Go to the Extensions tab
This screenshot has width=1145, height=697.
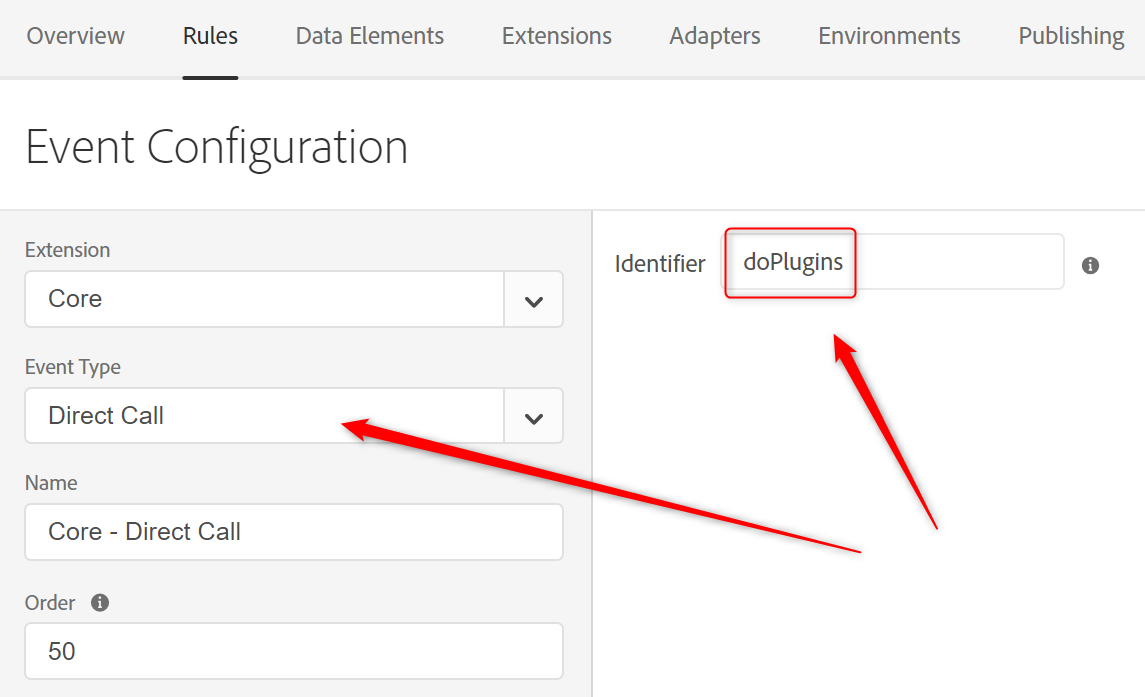[x=557, y=36]
